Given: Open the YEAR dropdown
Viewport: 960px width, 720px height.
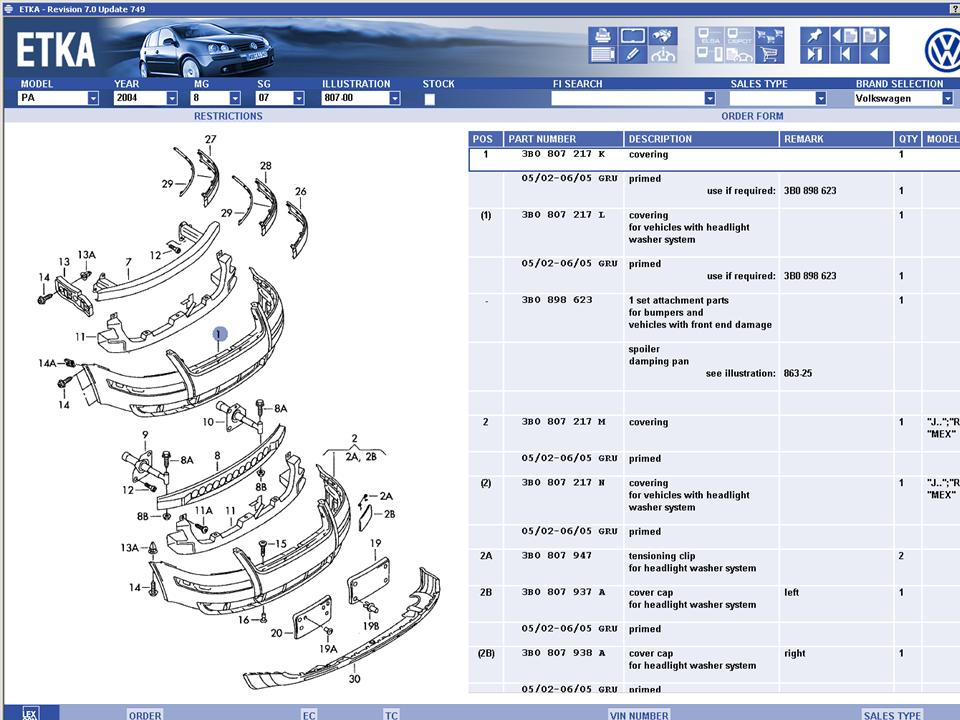Looking at the screenshot, I should coord(172,98).
